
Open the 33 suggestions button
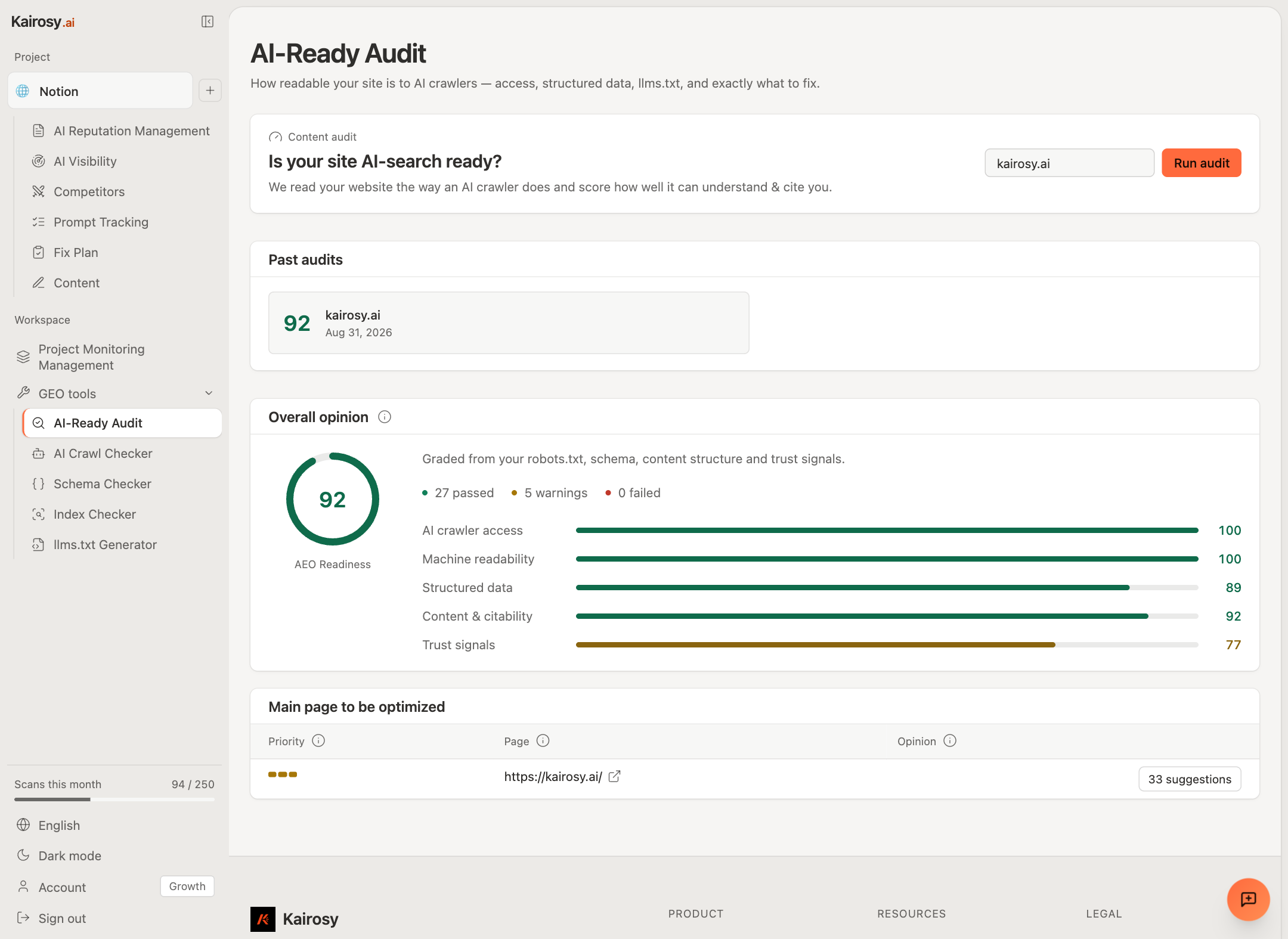tap(1190, 779)
